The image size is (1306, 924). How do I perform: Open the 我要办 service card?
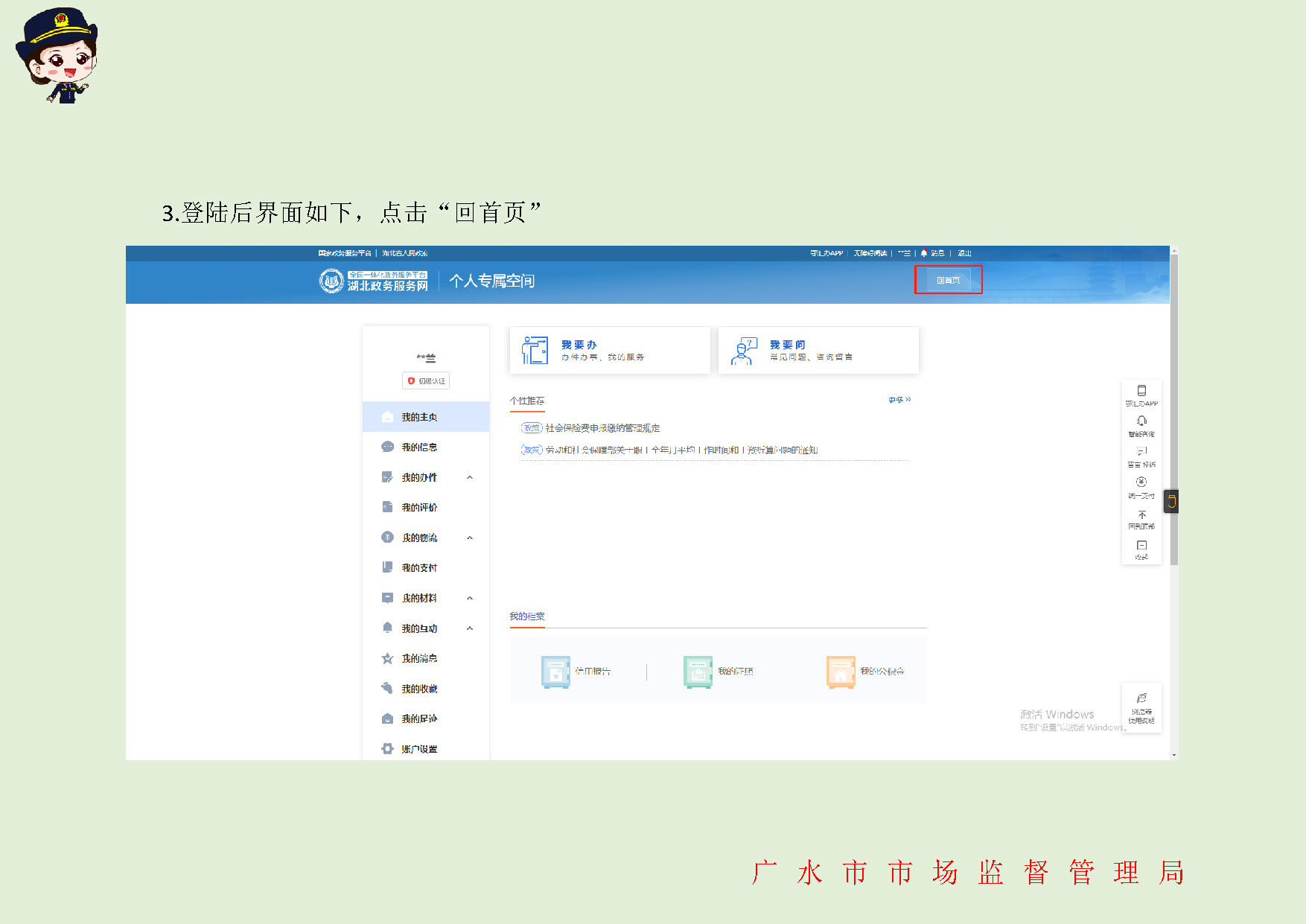tap(610, 350)
